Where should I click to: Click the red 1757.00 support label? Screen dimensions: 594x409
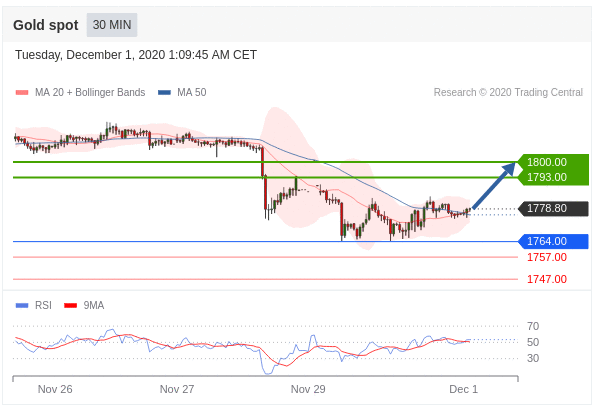pyautogui.click(x=547, y=257)
